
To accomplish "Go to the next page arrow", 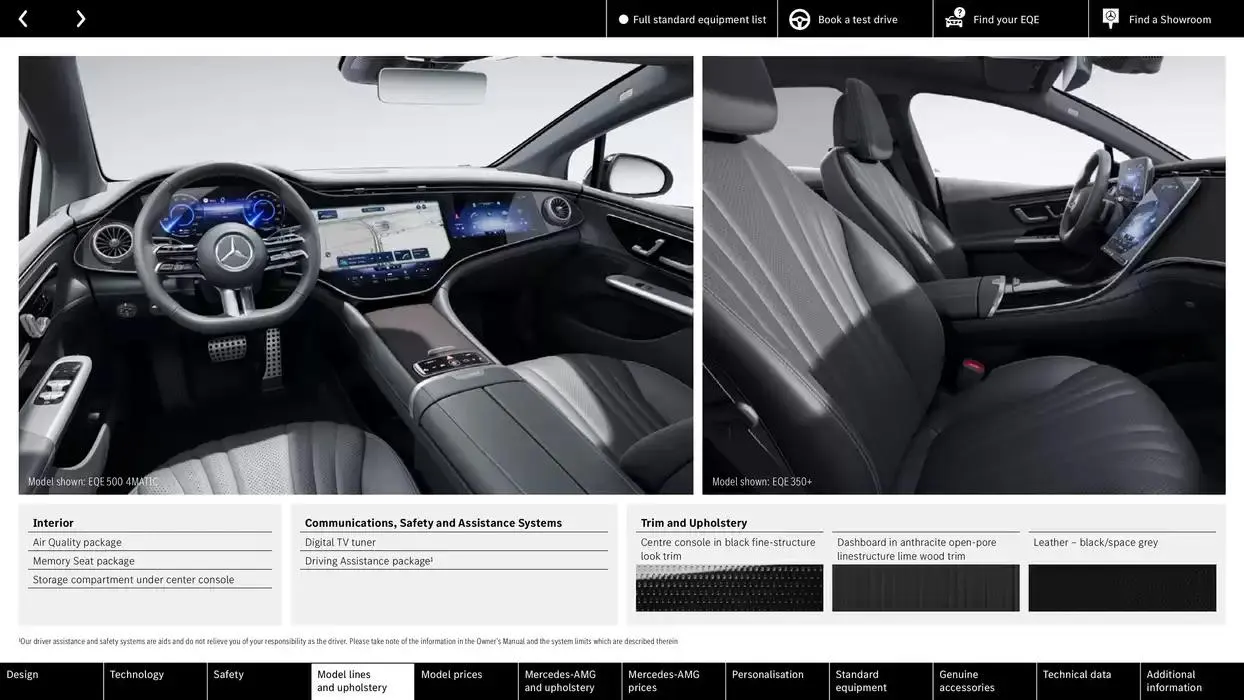I will pos(80,19).
